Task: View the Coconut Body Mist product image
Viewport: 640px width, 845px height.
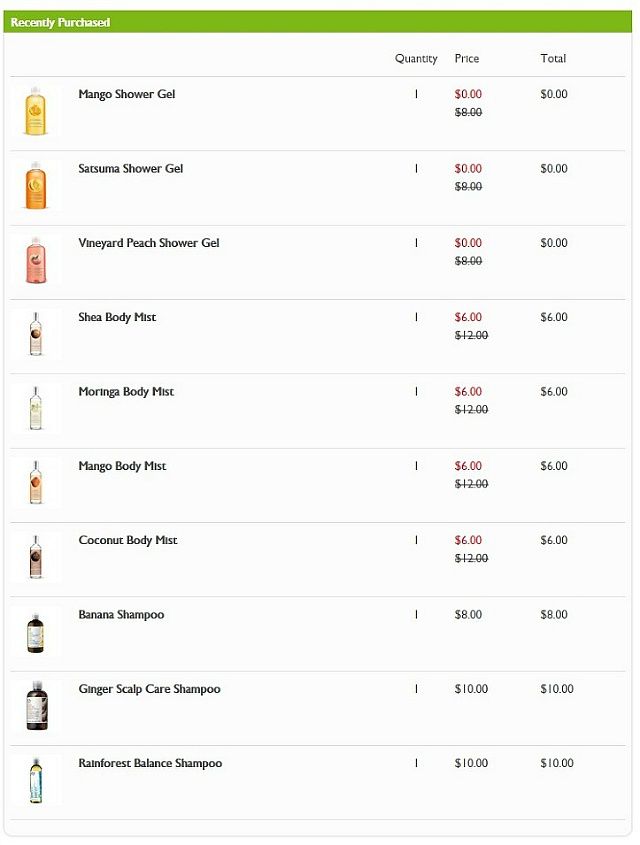Action: click(36, 557)
